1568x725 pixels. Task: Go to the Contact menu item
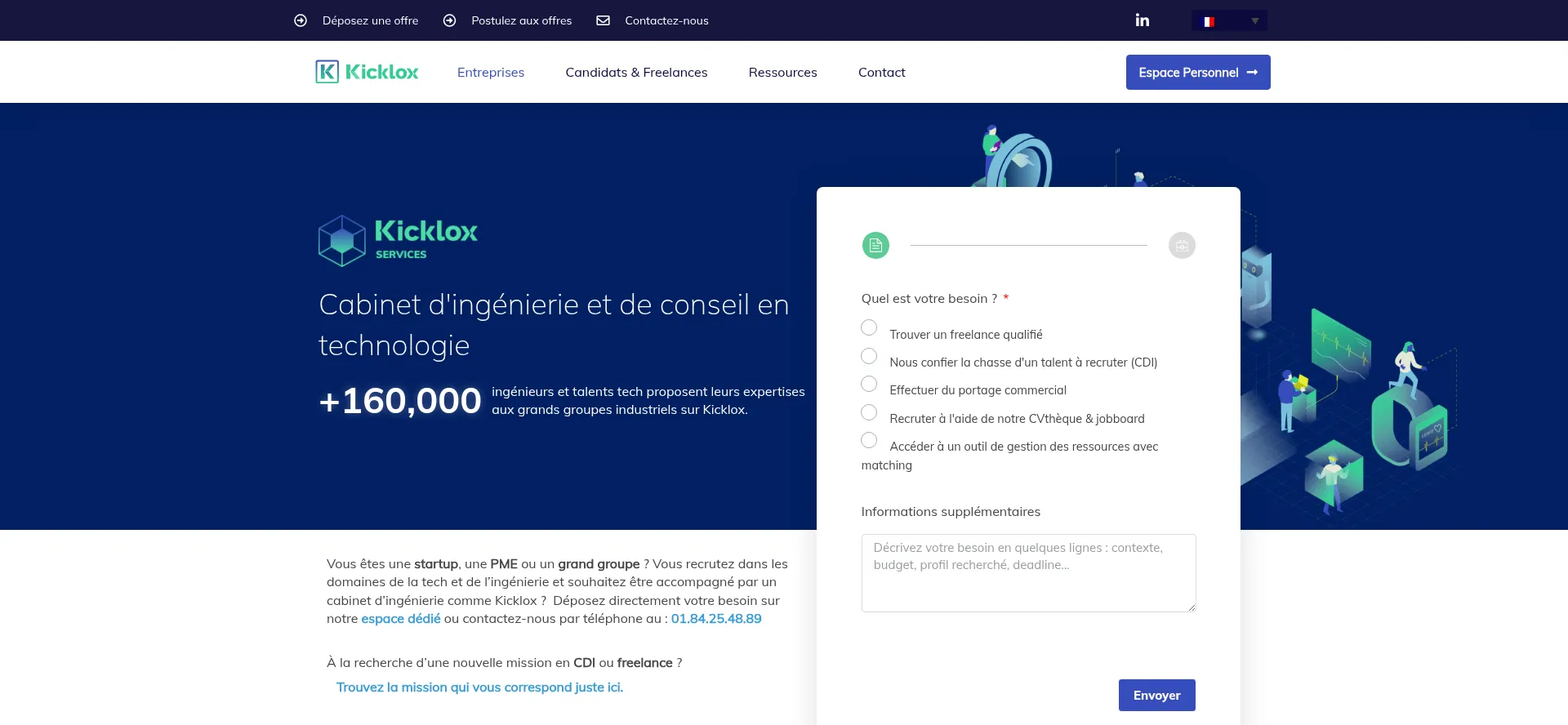pos(882,72)
